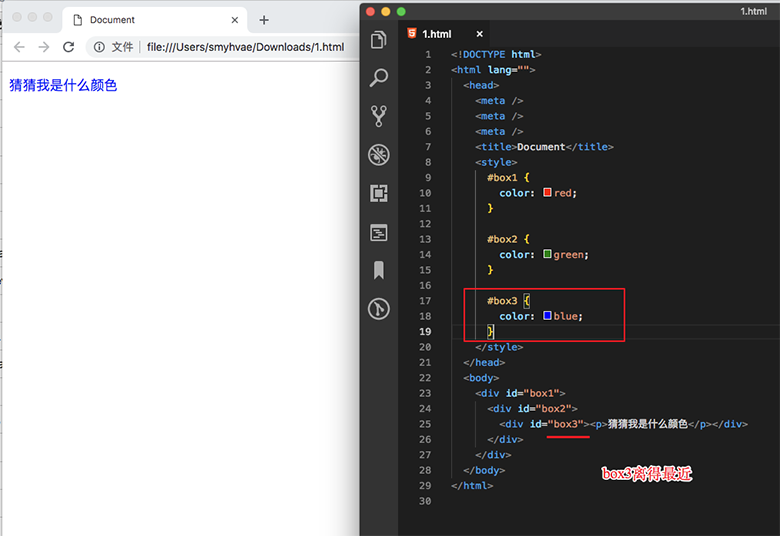
Task: Open the Search panel magnifier icon
Action: [379, 78]
